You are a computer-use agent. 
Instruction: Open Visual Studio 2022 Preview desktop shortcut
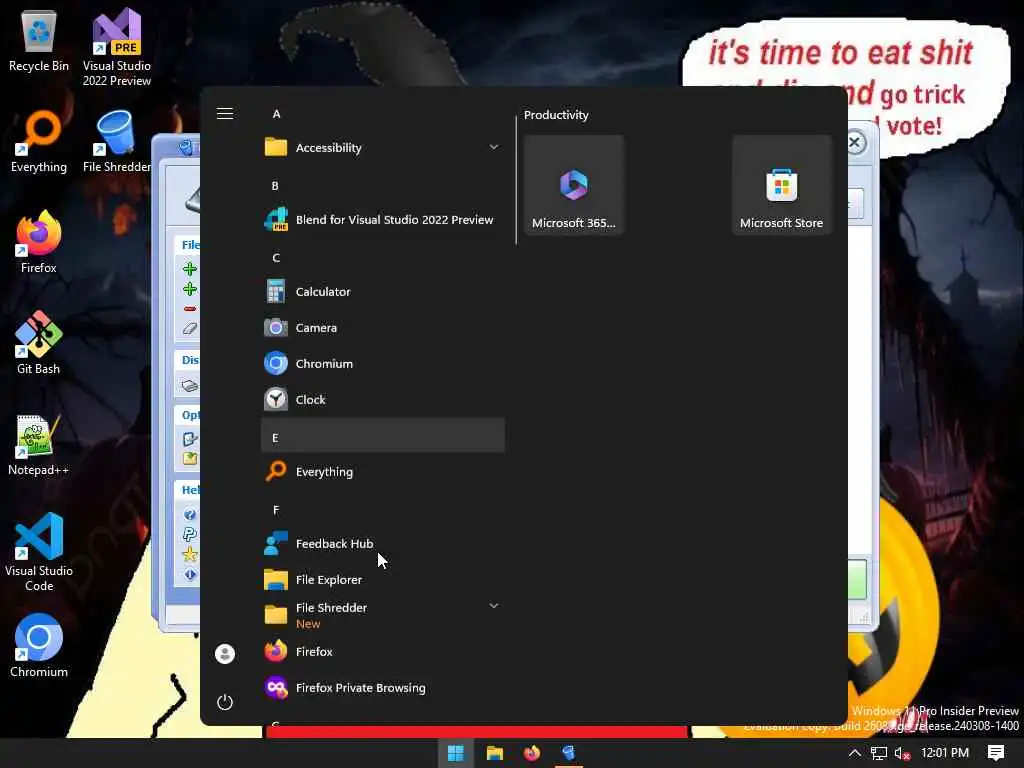click(116, 48)
